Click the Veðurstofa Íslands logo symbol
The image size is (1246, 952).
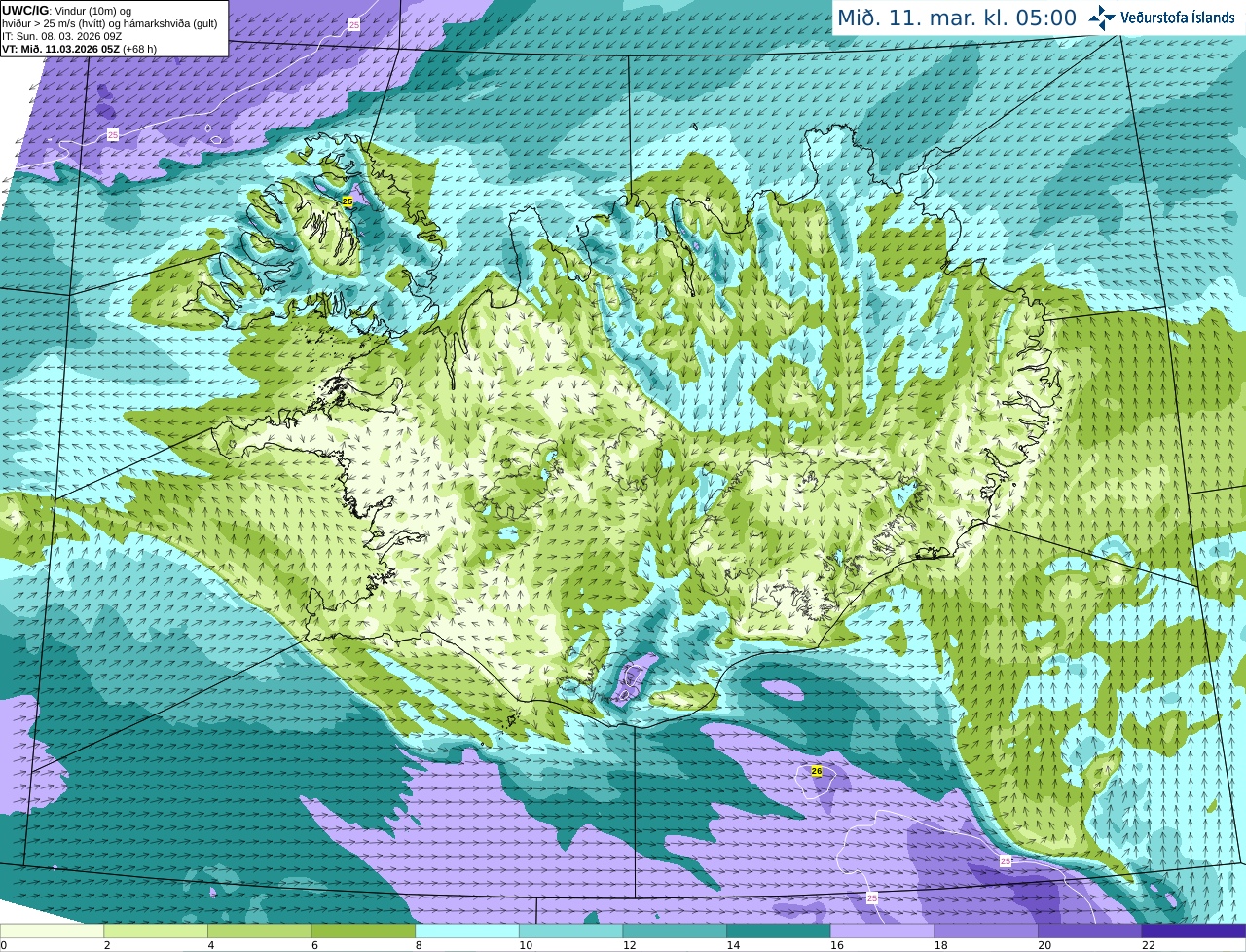coord(1102,18)
